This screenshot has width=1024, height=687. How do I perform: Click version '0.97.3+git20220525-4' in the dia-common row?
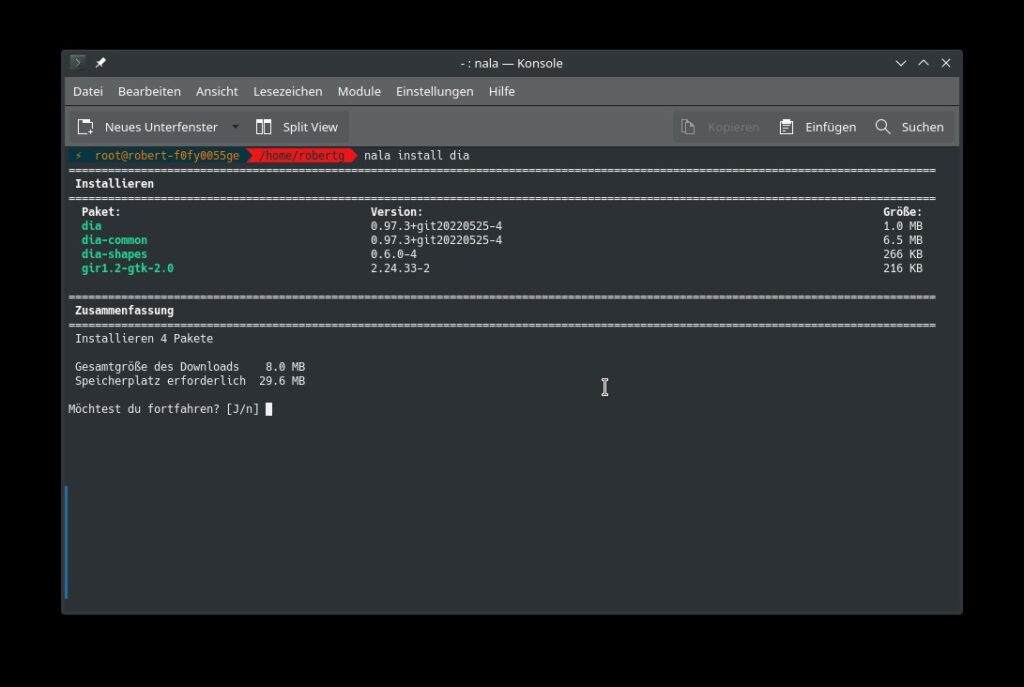(x=436, y=240)
